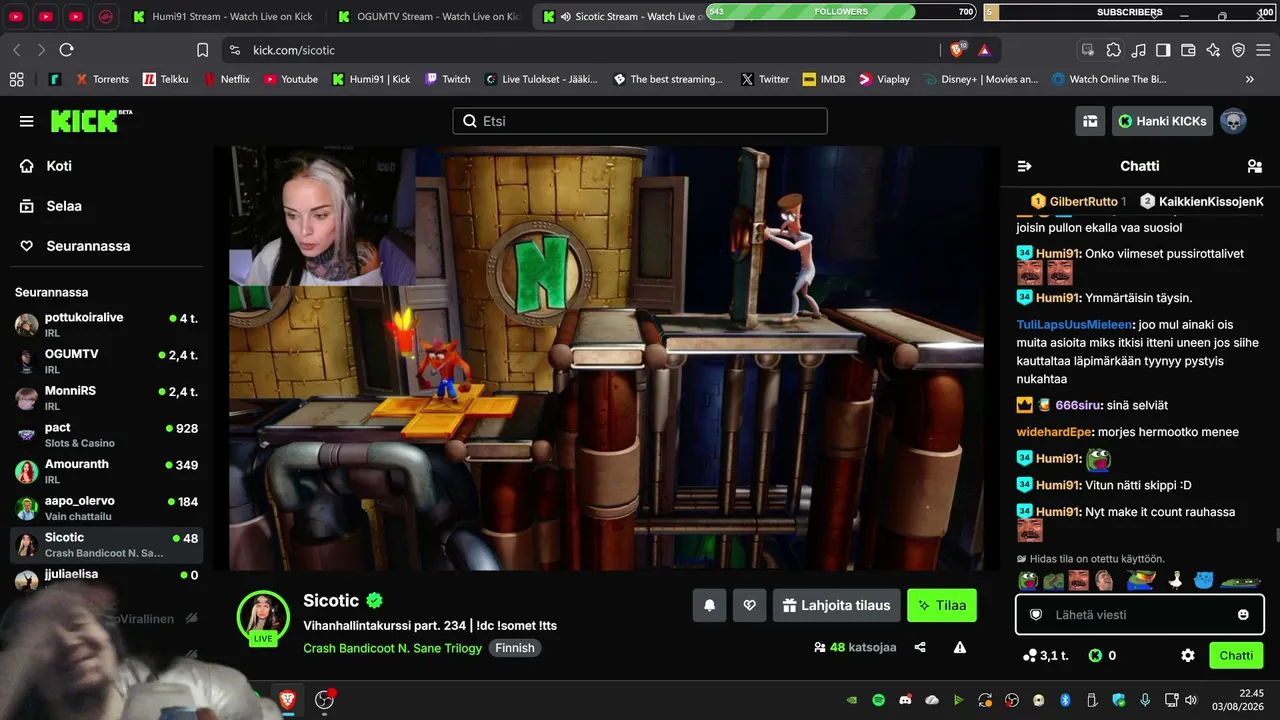Open the chat users list icon
Image resolution: width=1280 pixels, height=720 pixels.
point(1255,166)
